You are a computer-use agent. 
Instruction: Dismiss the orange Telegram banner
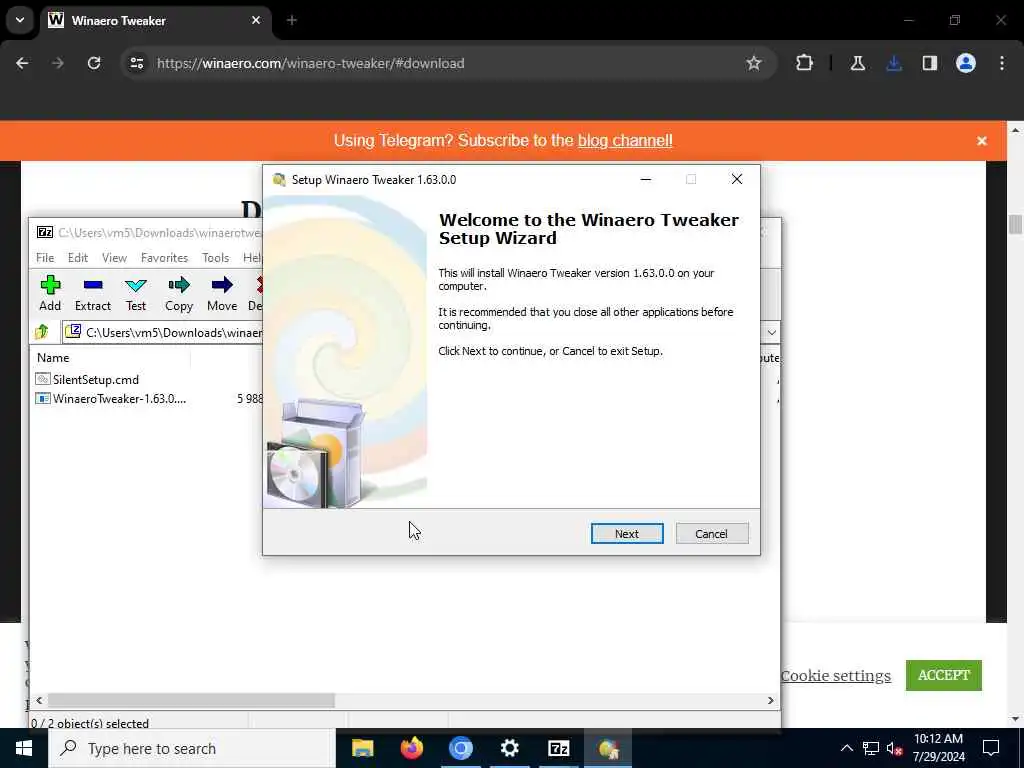[982, 141]
